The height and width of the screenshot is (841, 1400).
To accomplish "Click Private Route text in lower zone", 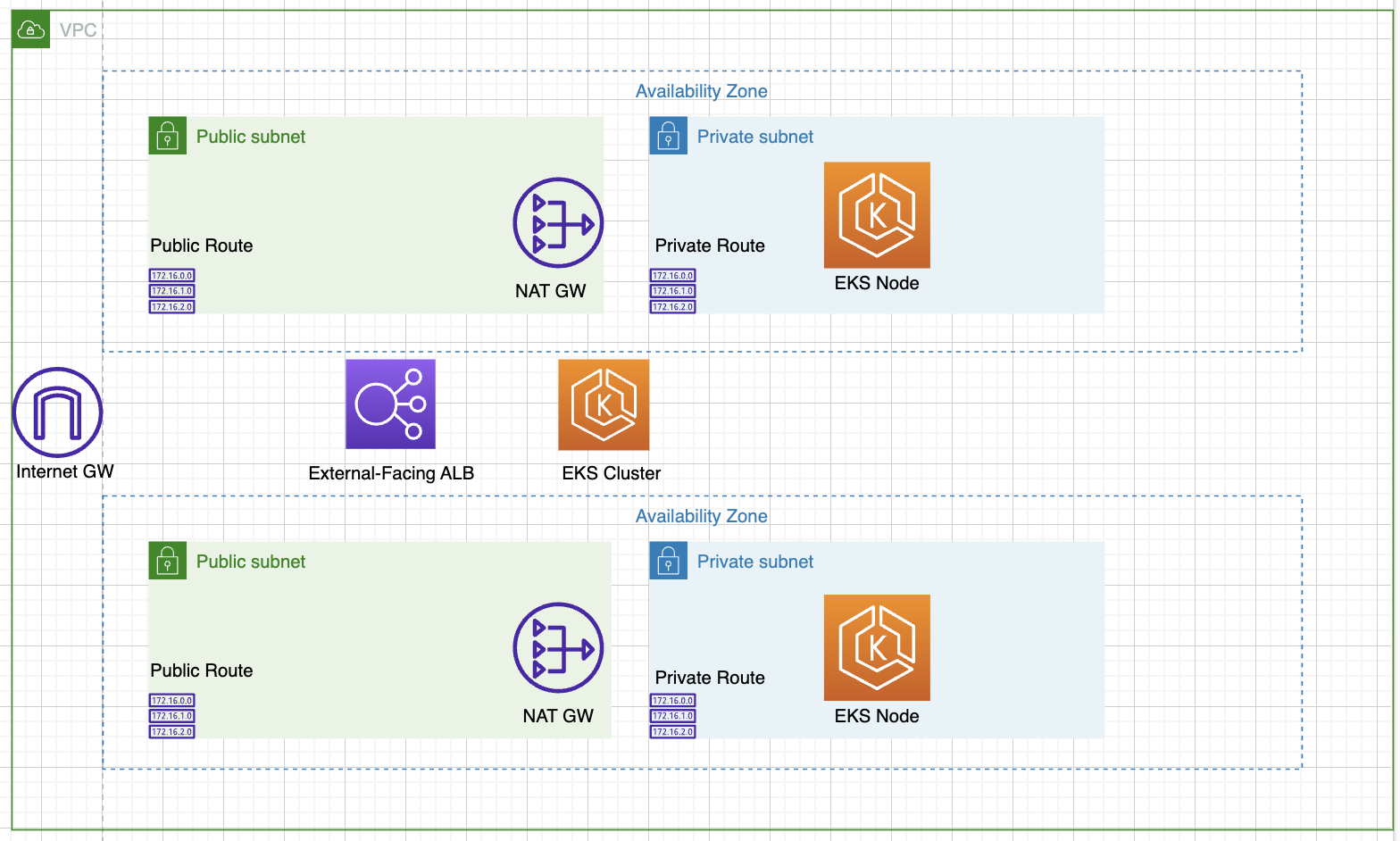I will pyautogui.click(x=710, y=678).
